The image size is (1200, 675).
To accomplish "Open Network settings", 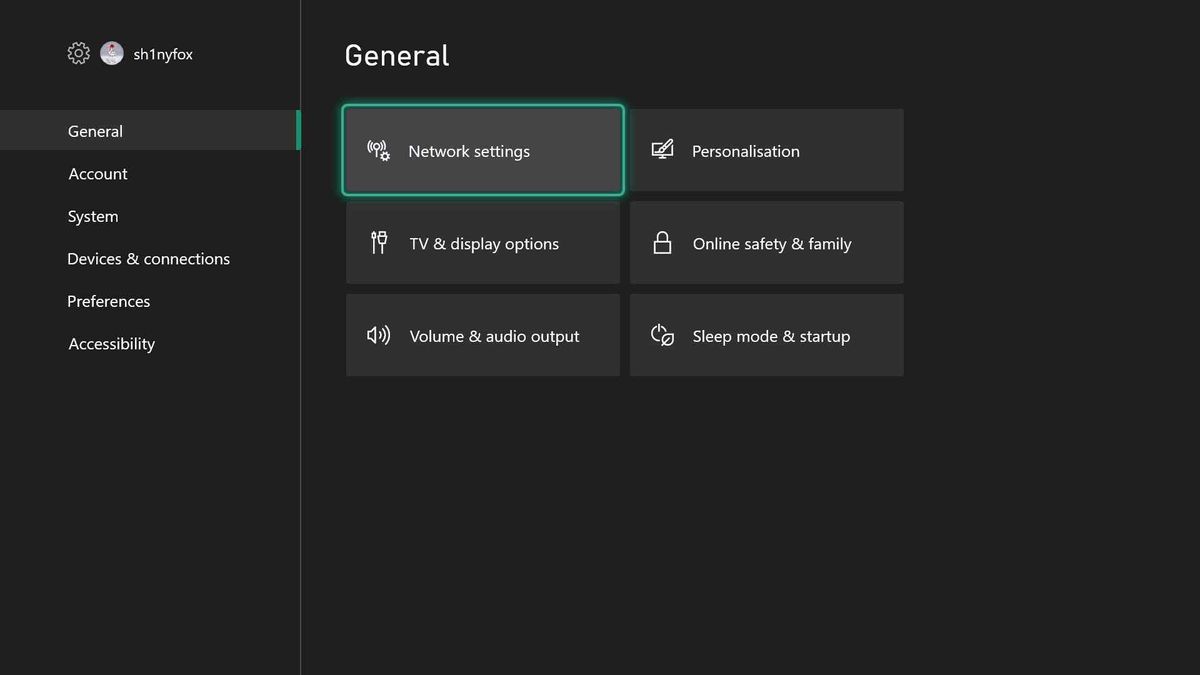I will [x=483, y=150].
